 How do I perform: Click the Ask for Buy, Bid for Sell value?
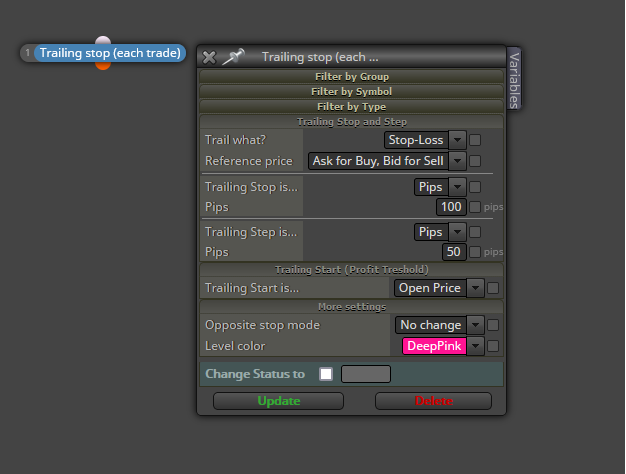click(x=378, y=161)
